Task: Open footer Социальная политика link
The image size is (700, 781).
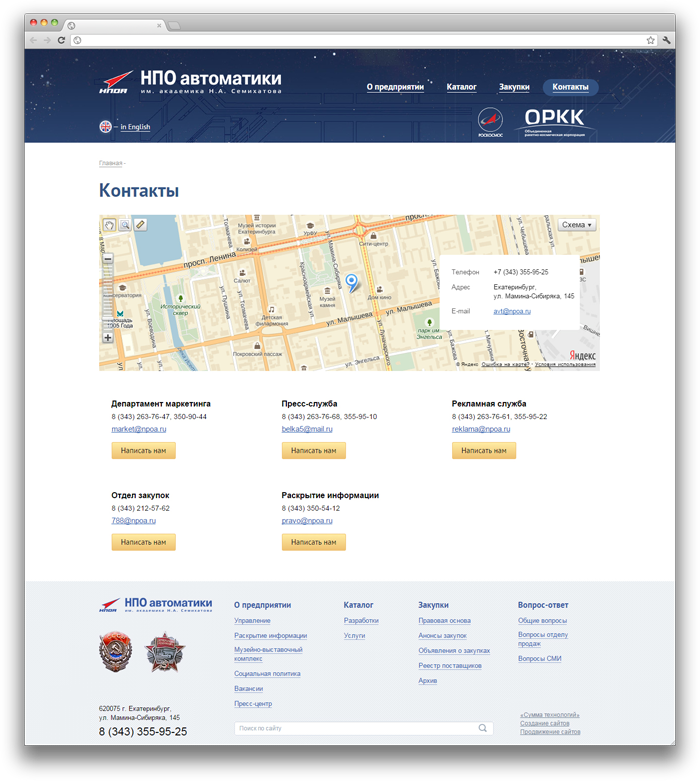Action: click(267, 673)
